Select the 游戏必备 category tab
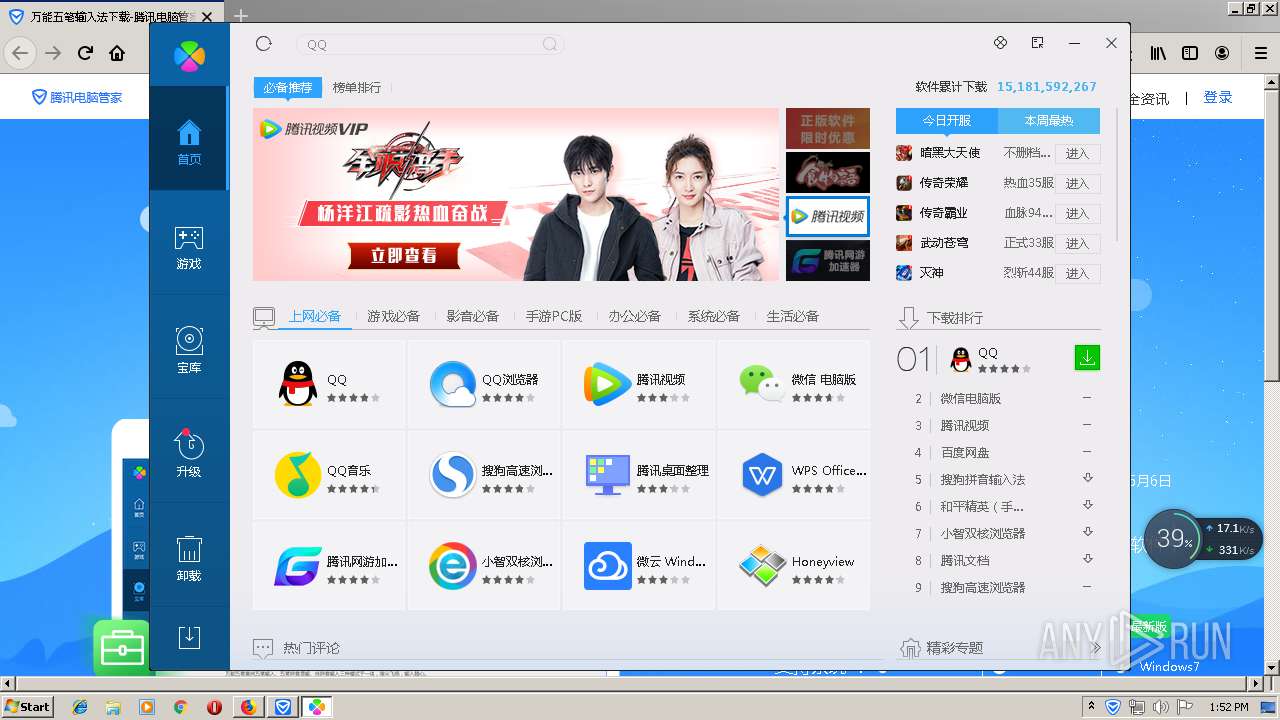This screenshot has width=1280, height=720. point(393,316)
